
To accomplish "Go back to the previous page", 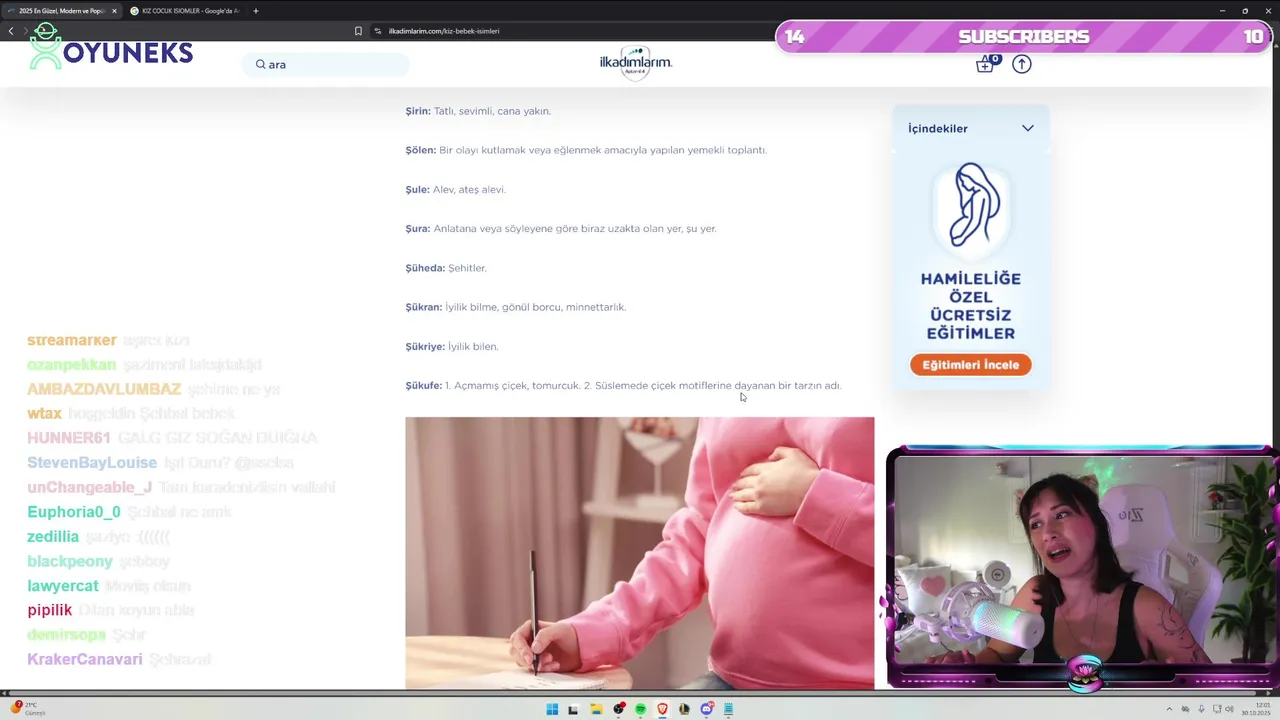I will pyautogui.click(x=11, y=31).
